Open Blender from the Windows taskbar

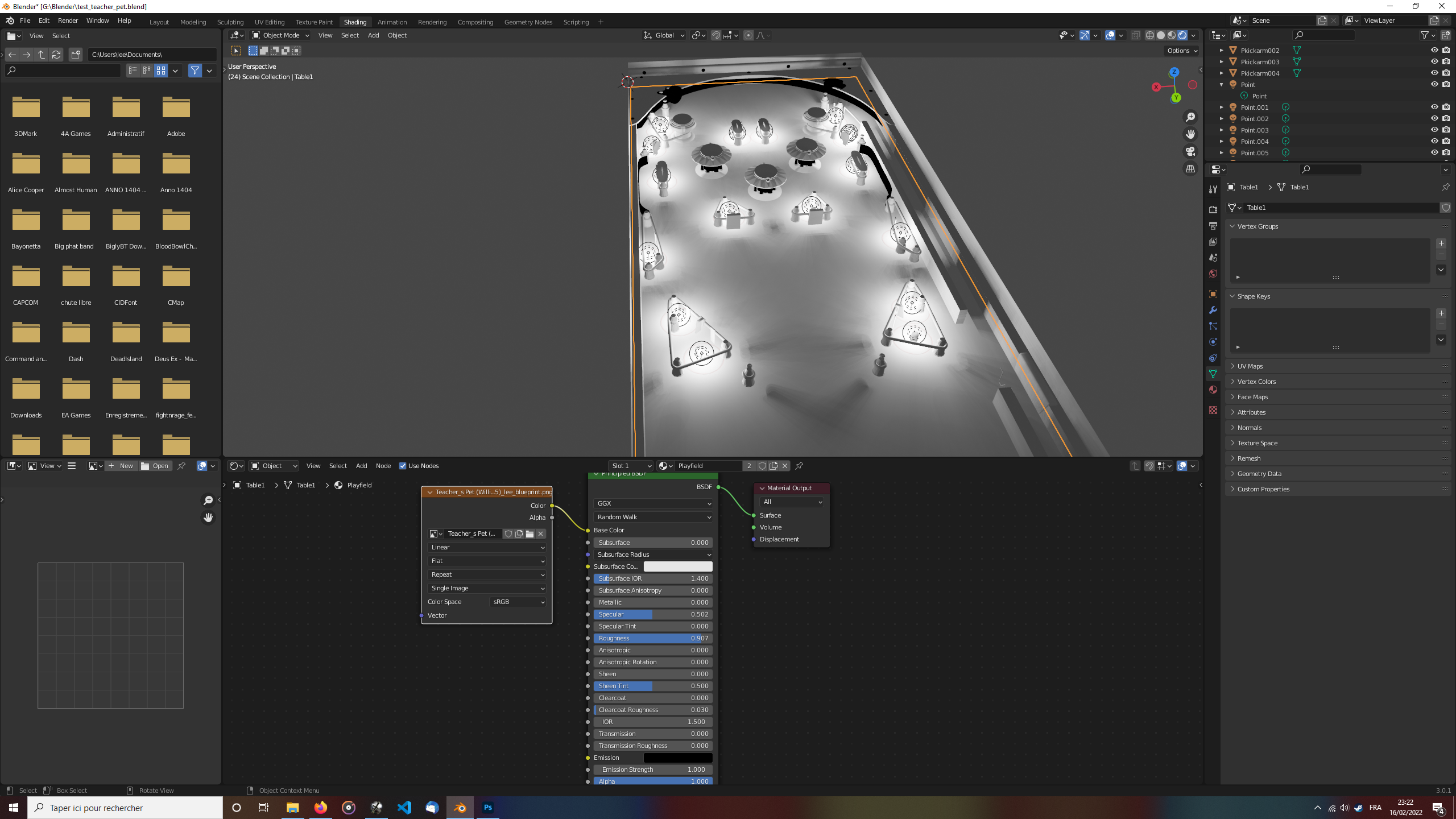(x=460, y=808)
